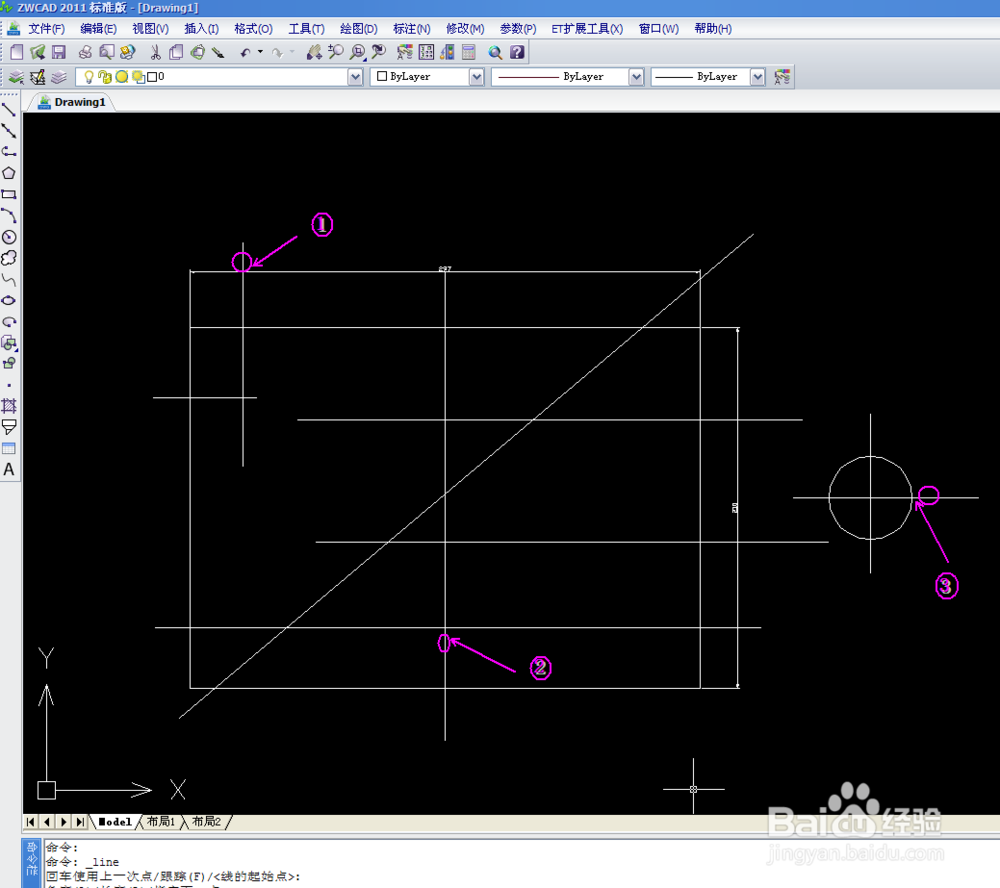Image resolution: width=1000 pixels, height=888 pixels.
Task: Select the Spline tool
Action: click(9, 279)
